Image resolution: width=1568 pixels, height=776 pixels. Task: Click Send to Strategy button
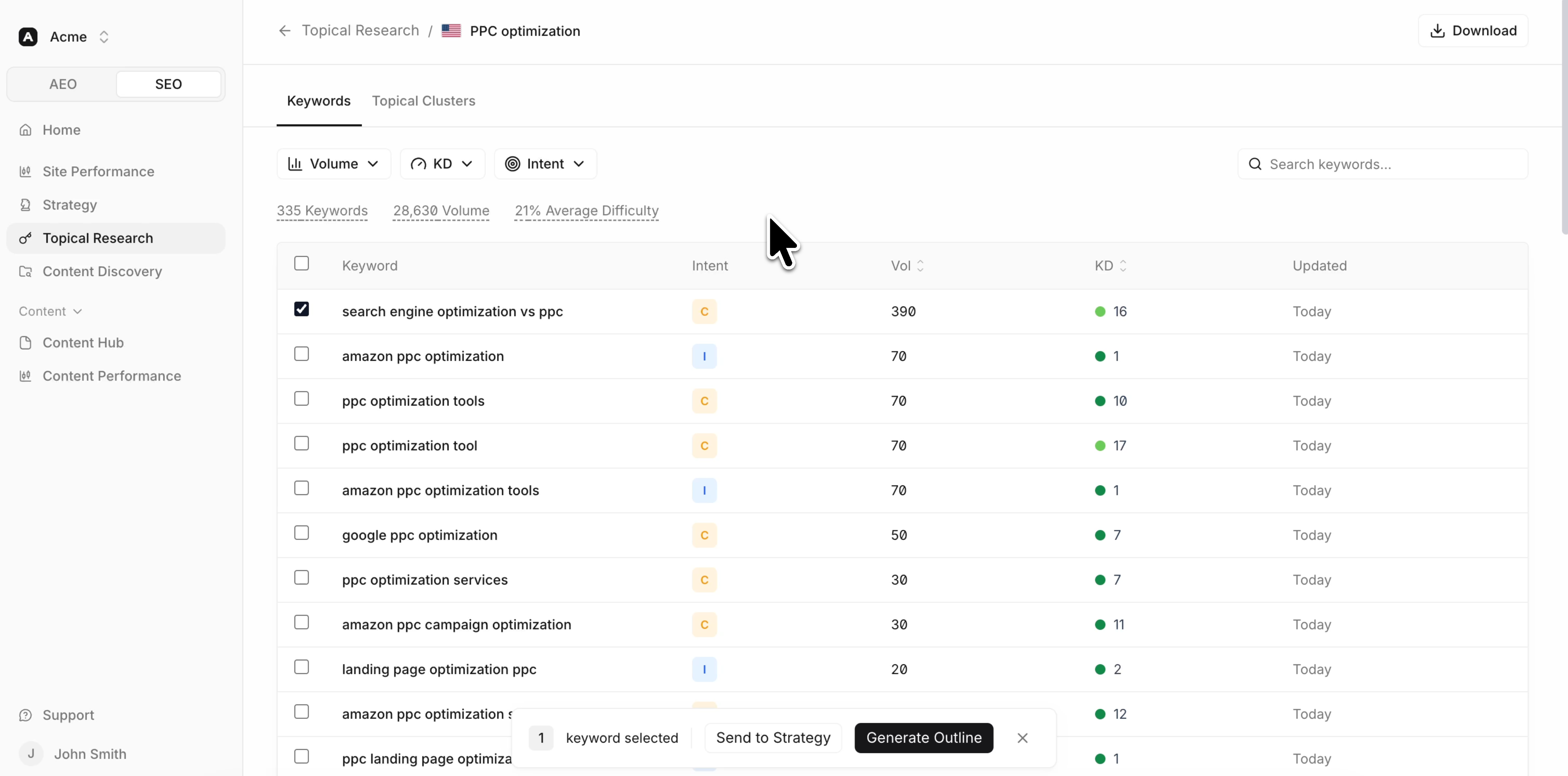point(773,738)
